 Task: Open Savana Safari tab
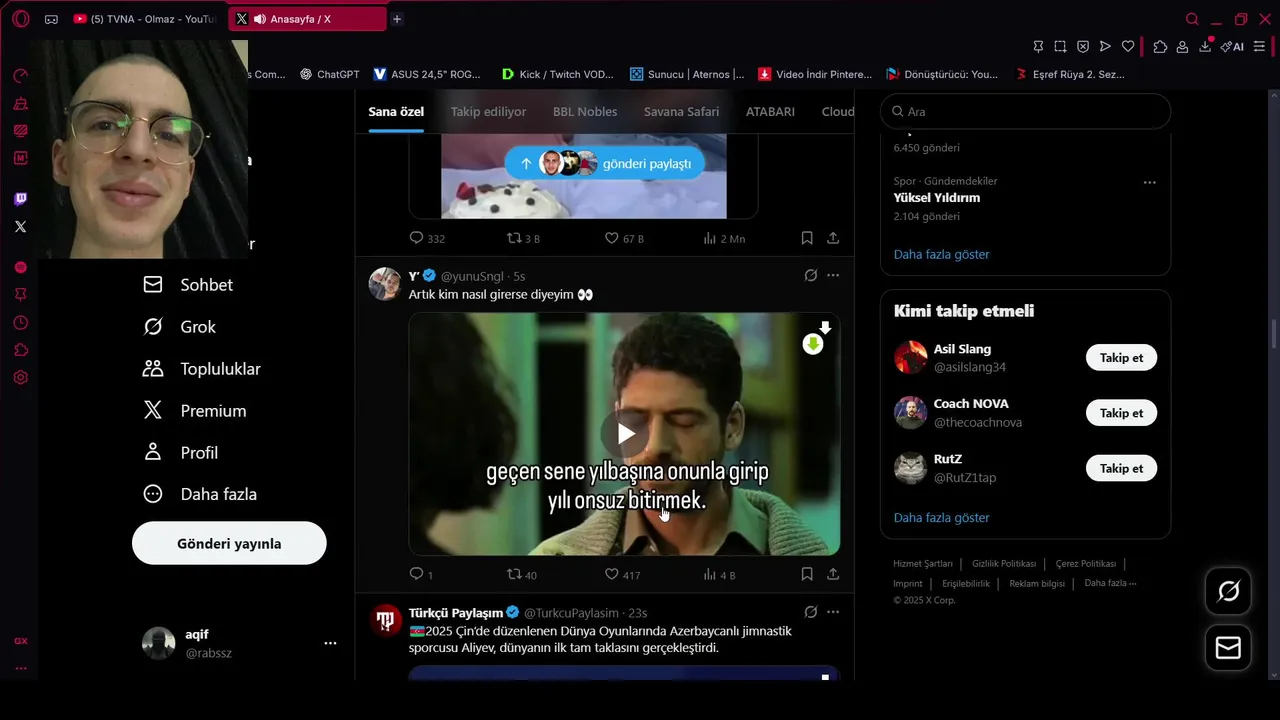(681, 111)
